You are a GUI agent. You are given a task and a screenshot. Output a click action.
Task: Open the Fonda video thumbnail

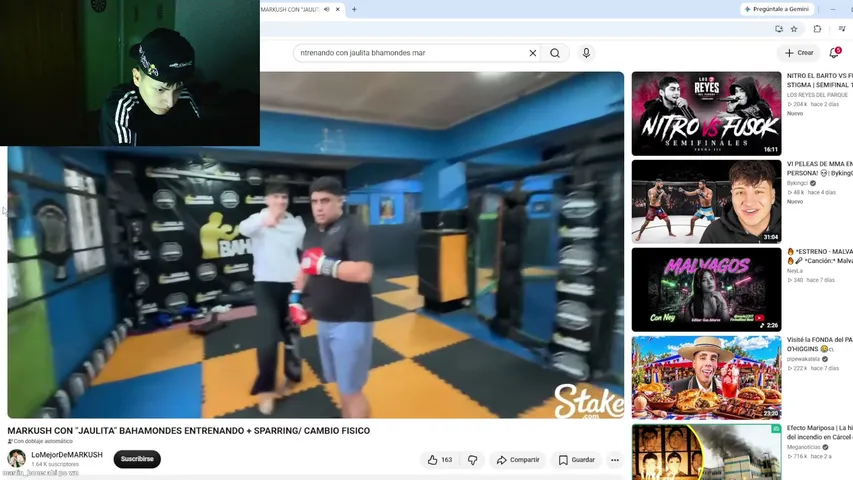click(706, 378)
